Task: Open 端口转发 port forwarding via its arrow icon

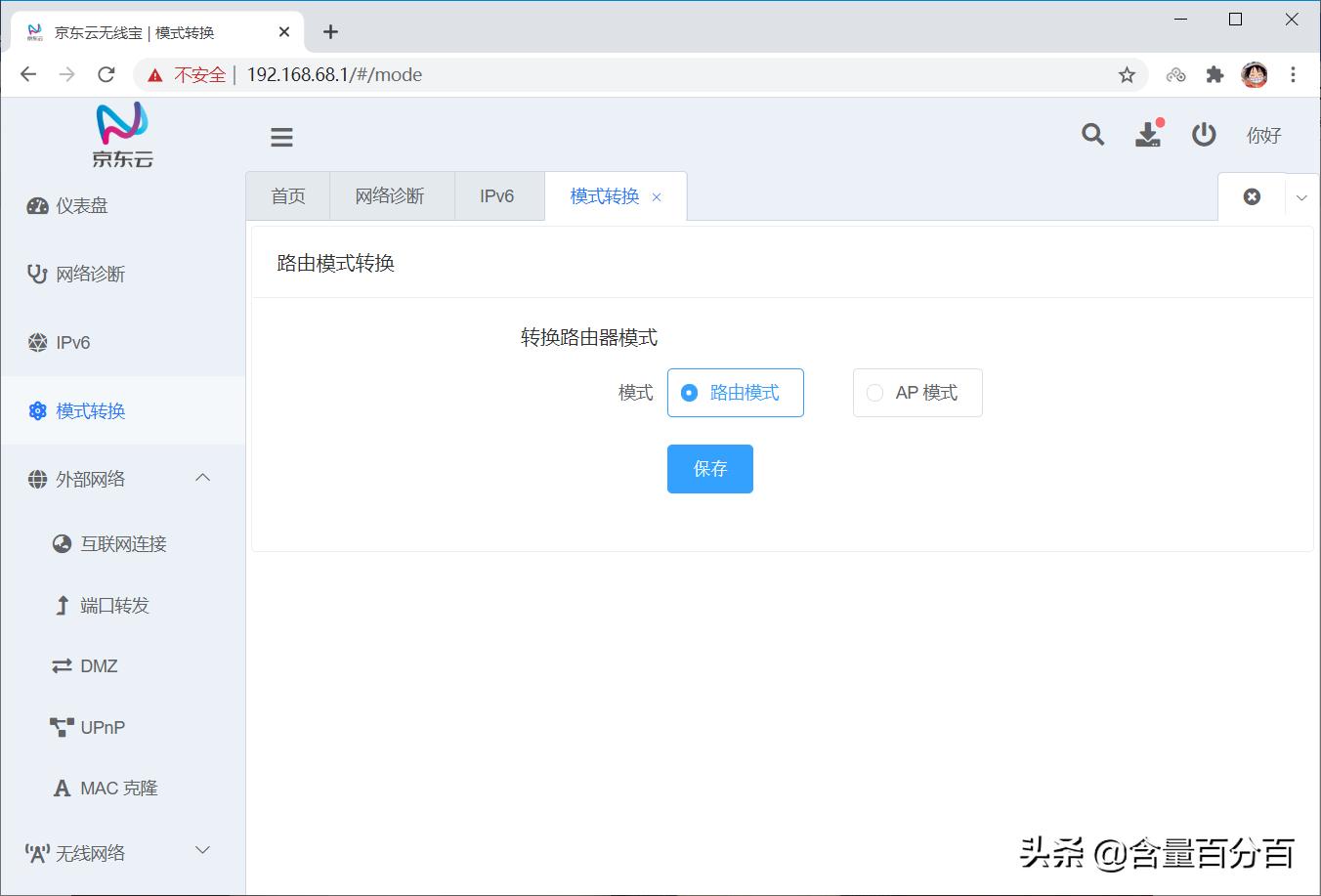Action: click(x=62, y=605)
